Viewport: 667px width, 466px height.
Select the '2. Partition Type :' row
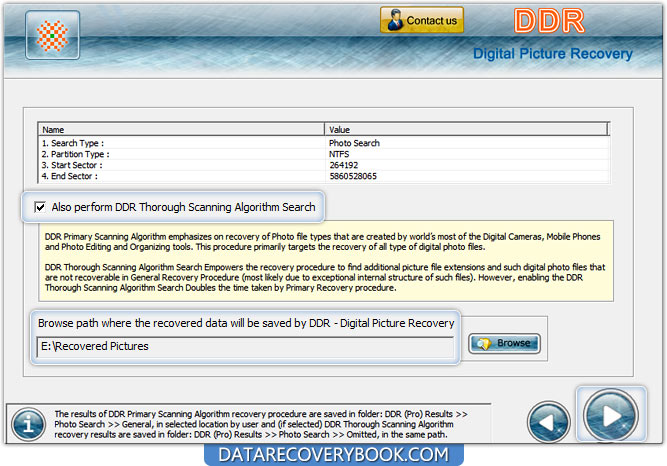coord(324,154)
